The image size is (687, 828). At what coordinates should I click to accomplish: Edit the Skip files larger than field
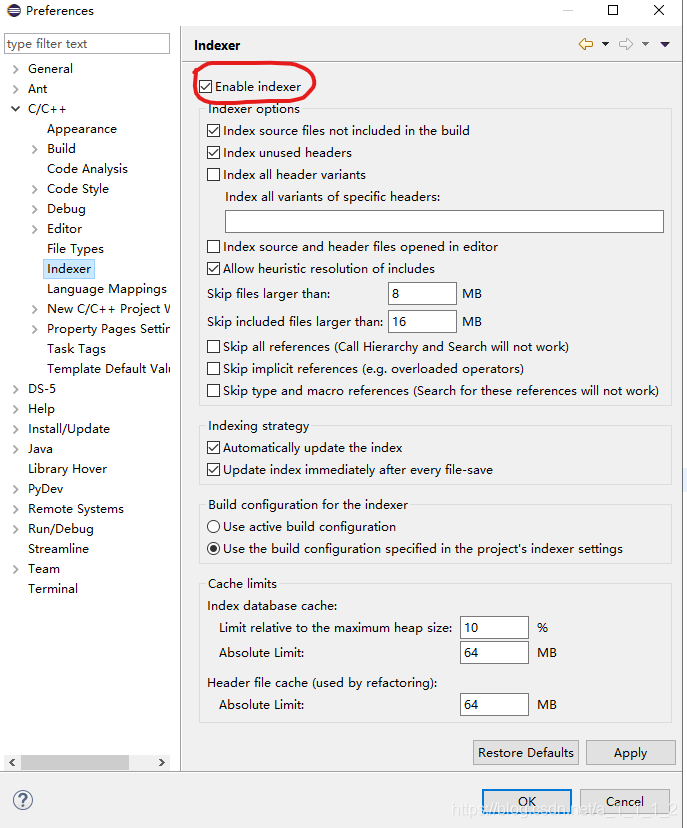(x=422, y=294)
